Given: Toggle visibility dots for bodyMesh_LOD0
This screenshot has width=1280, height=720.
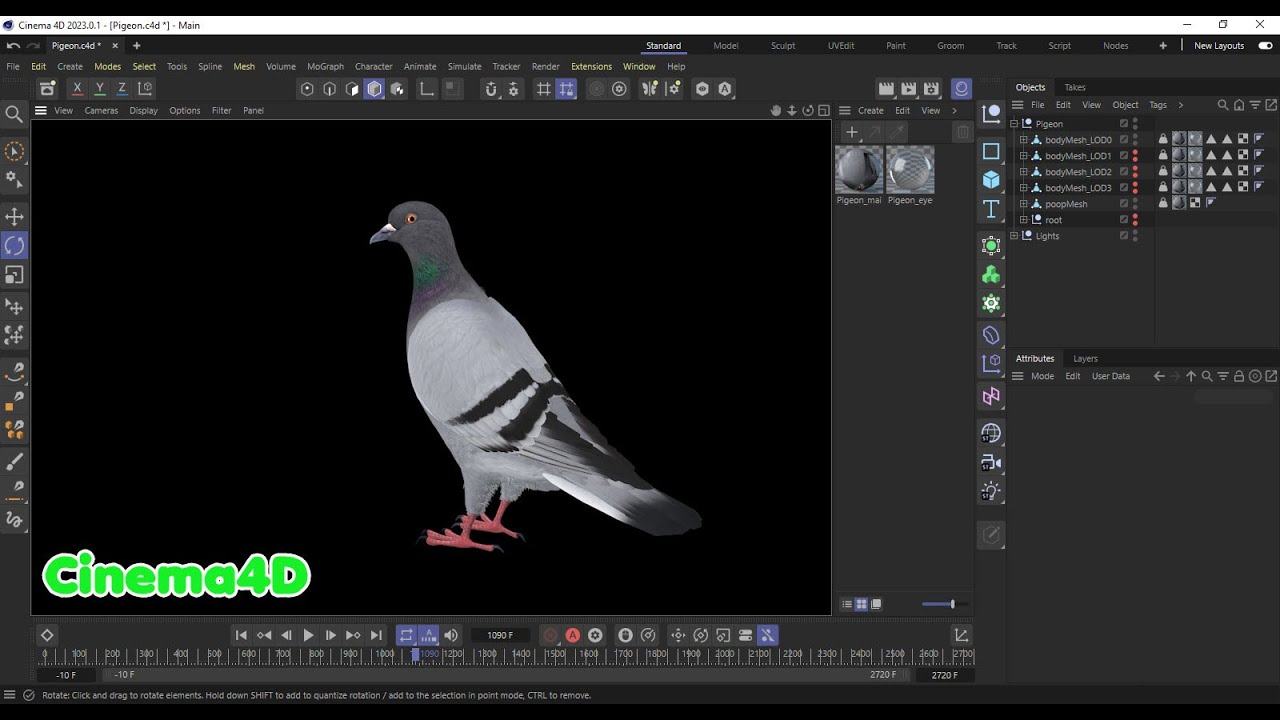Looking at the screenshot, I should click(x=1135, y=140).
